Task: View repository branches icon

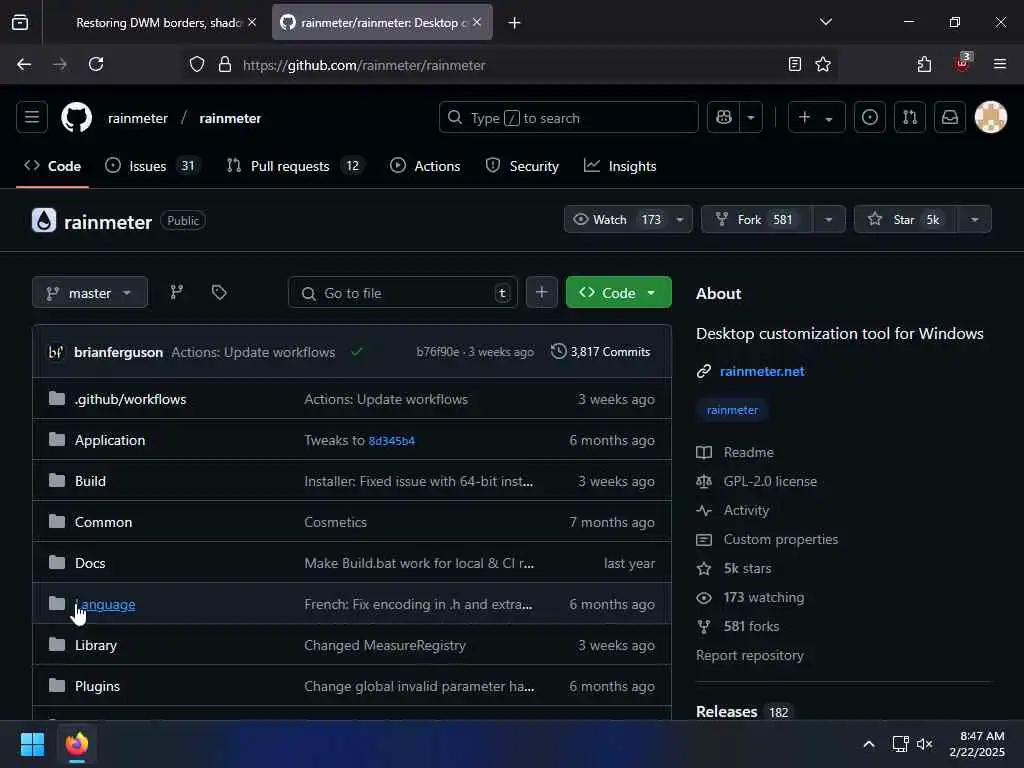Action: click(176, 293)
